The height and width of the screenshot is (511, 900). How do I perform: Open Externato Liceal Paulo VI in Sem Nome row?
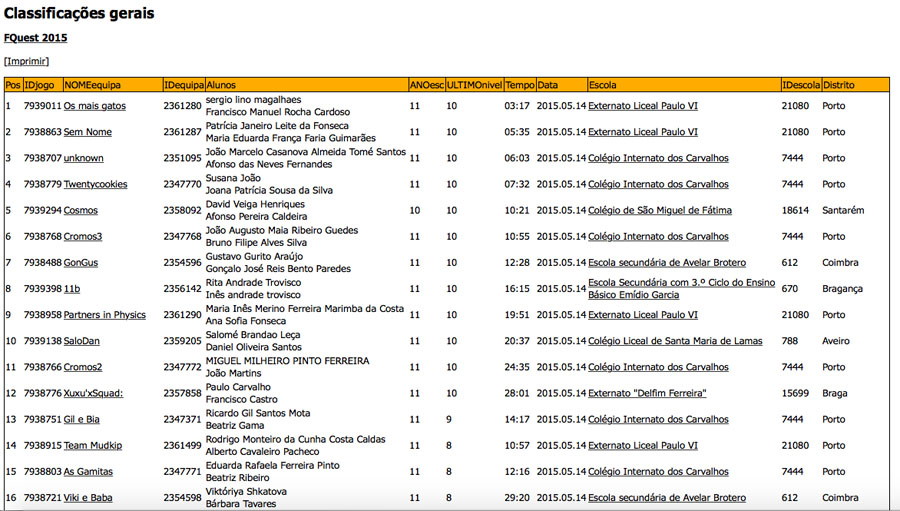(643, 132)
